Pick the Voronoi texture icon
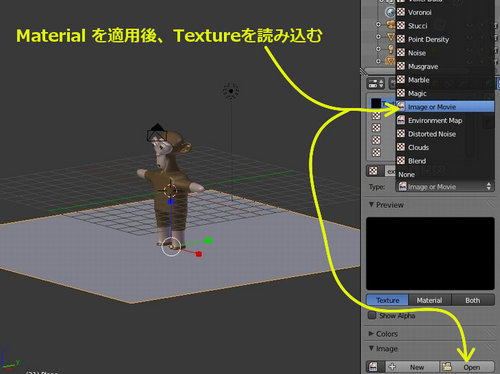The height and width of the screenshot is (374, 500). (x=401, y=12)
